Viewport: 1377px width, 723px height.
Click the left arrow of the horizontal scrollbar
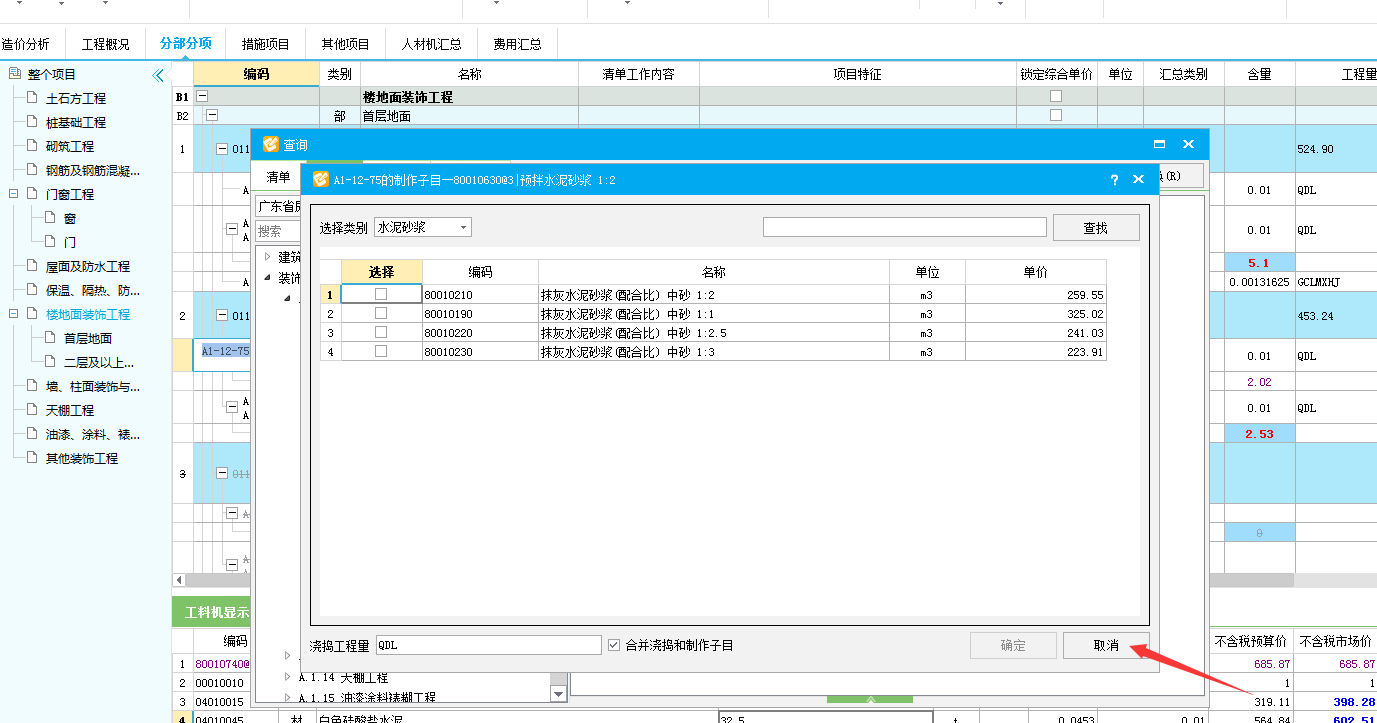coord(179,580)
